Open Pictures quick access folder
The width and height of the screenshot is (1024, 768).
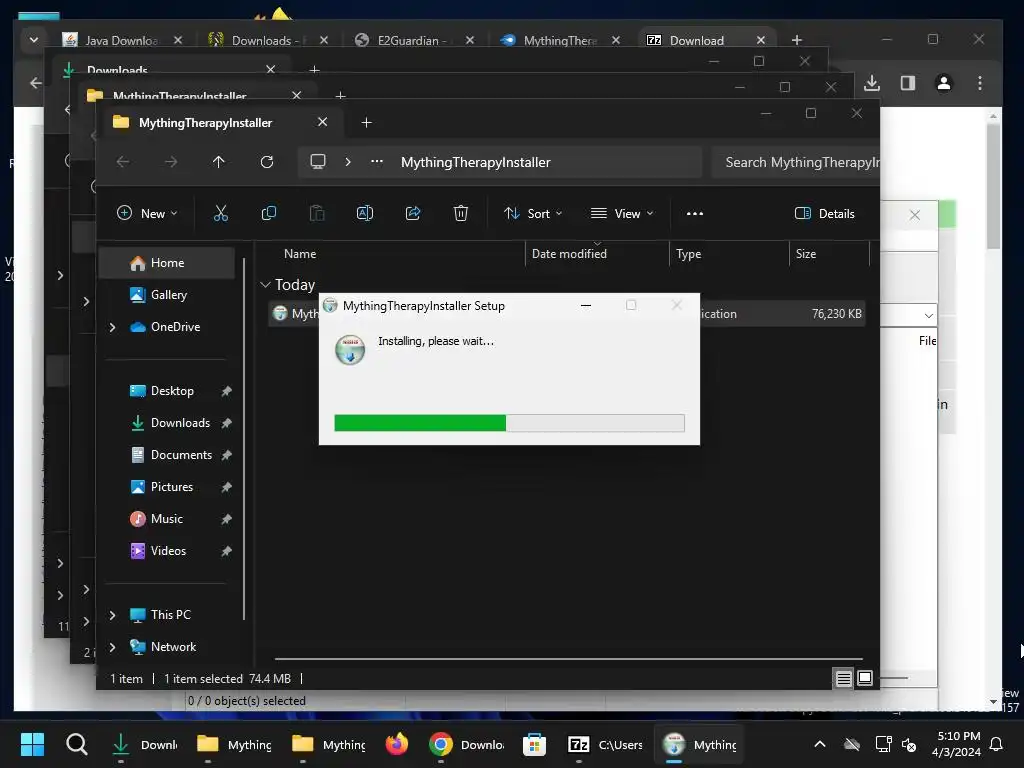tap(171, 487)
